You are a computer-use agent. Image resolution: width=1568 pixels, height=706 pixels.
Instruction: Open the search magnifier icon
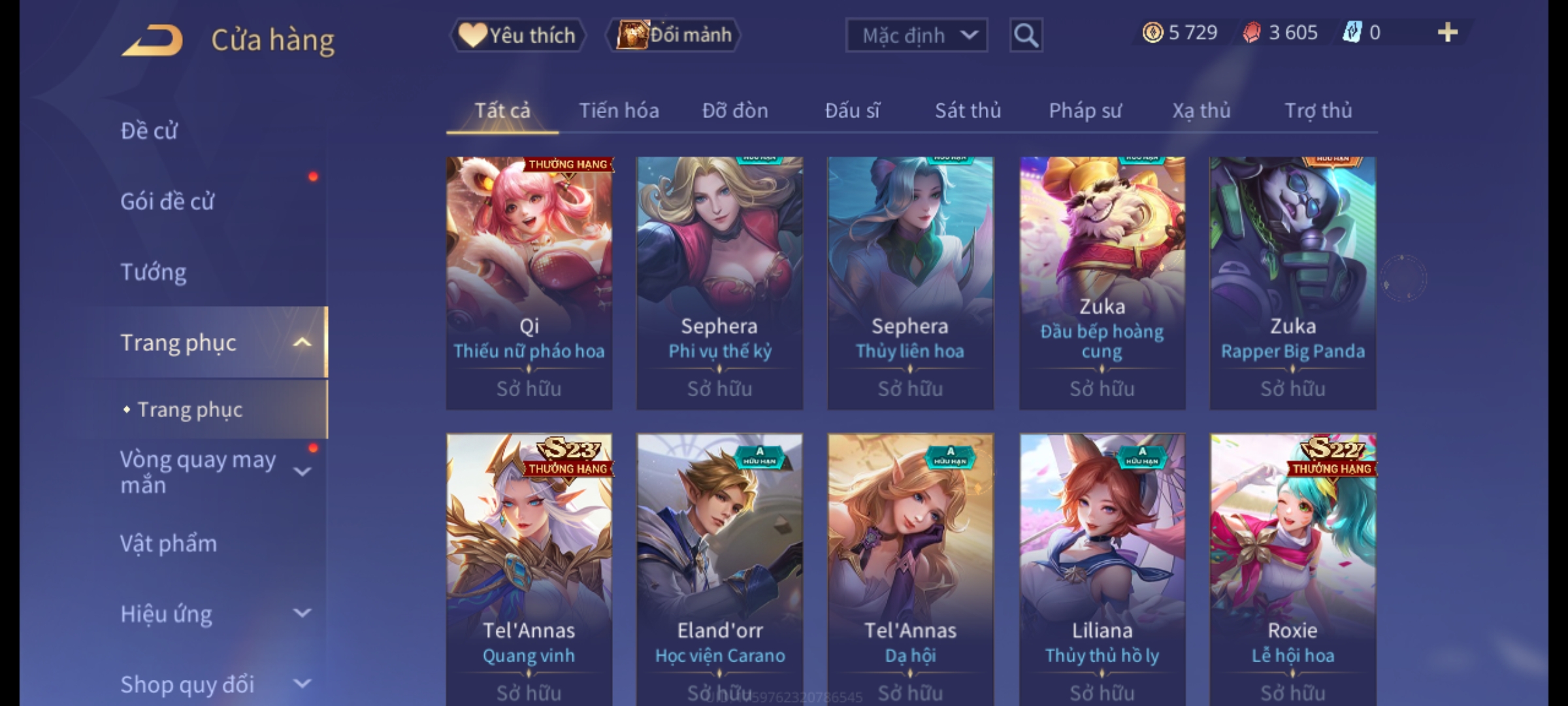[1026, 35]
